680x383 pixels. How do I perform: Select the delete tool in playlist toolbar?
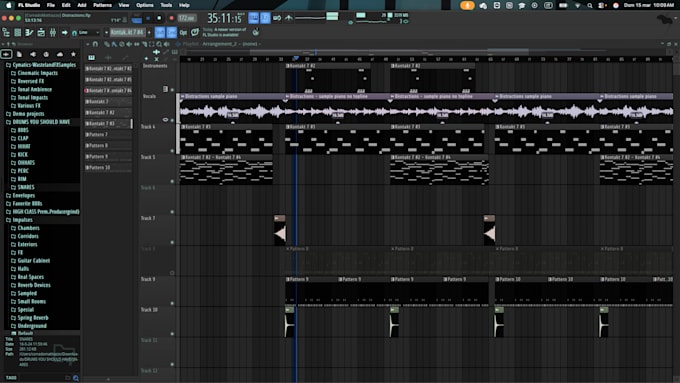[121, 44]
